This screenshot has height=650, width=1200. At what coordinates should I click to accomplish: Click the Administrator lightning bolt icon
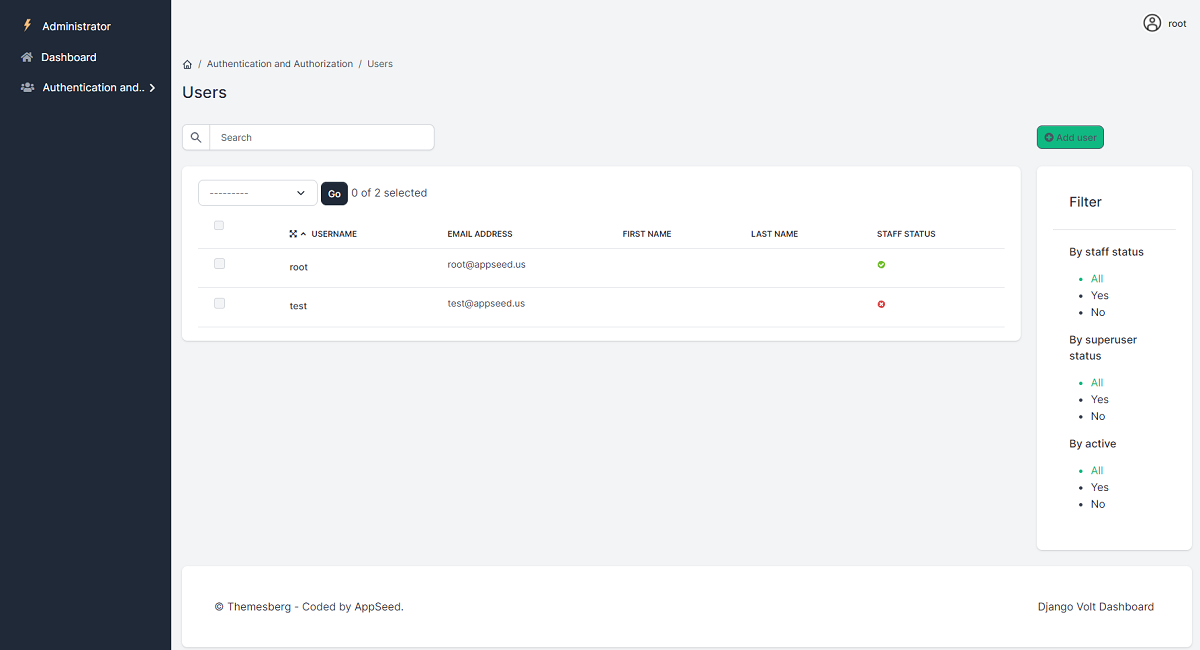(x=25, y=25)
